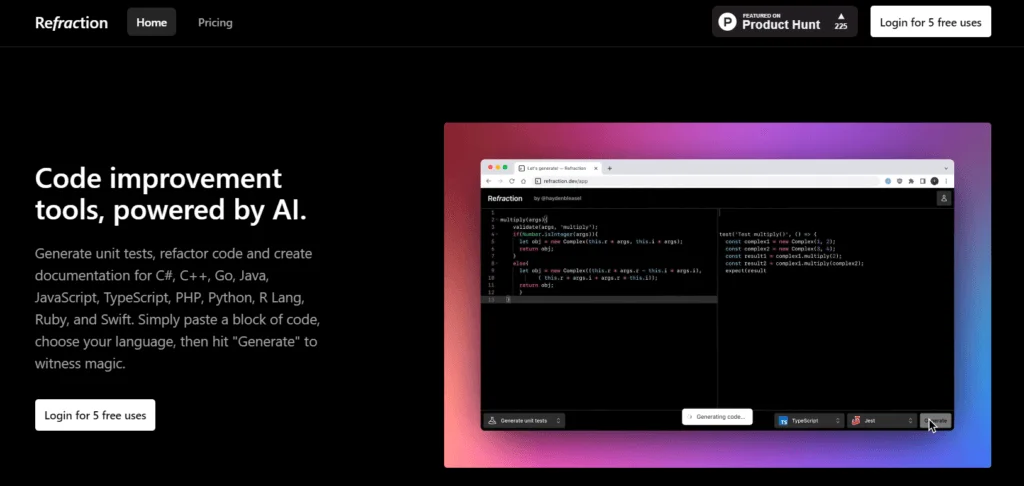Click the "multiply(args){" code line
Screen dimensions: 1024x486
click(x=524, y=220)
